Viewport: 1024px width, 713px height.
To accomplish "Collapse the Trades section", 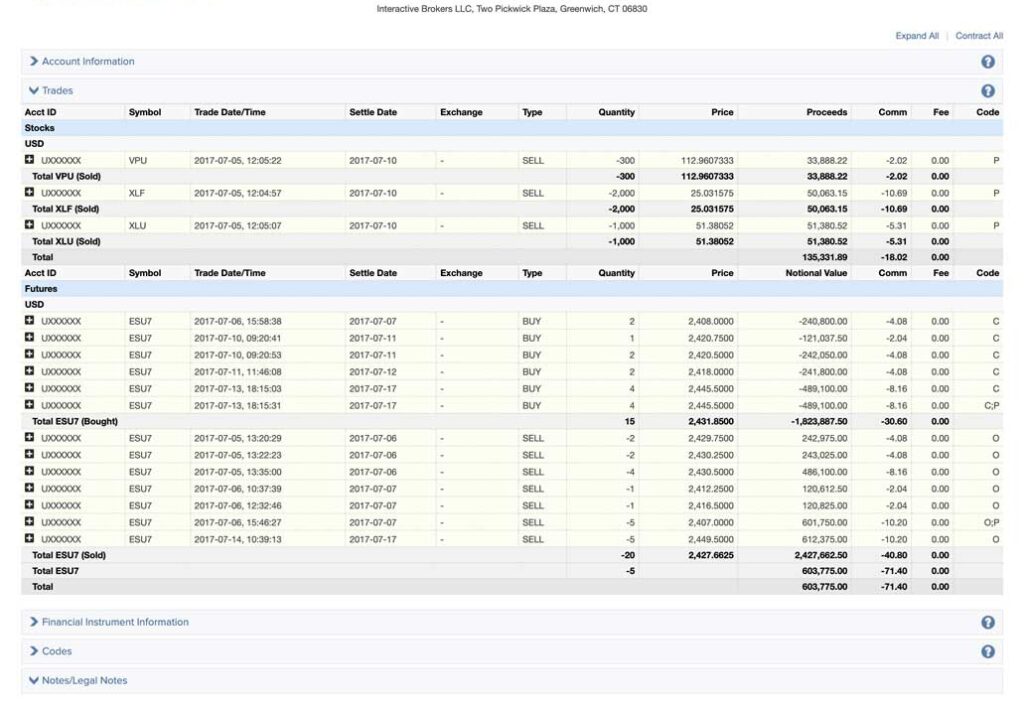I will [56, 91].
